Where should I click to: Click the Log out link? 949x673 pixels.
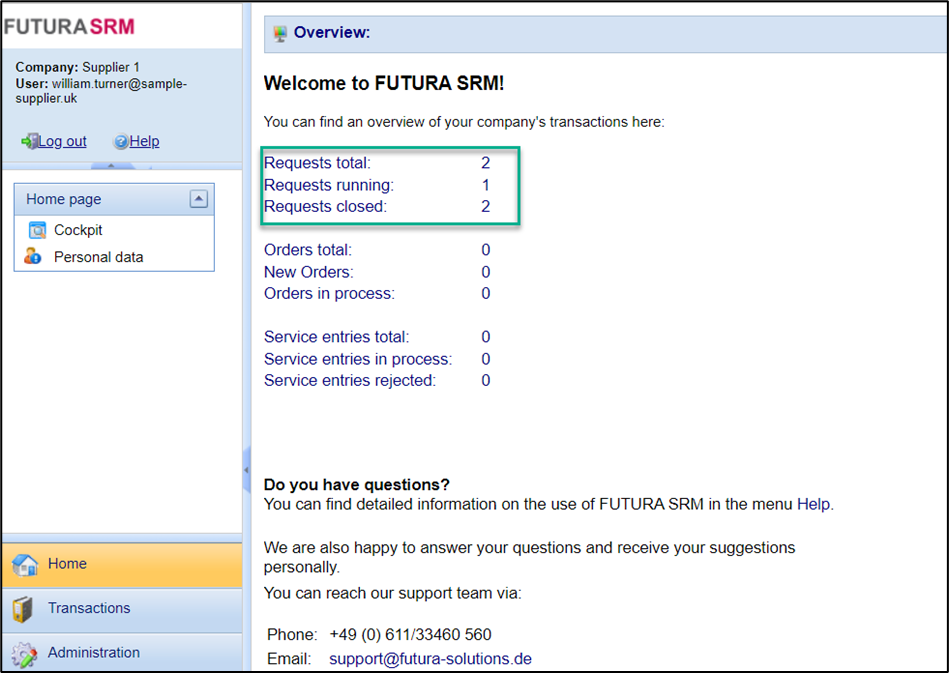pyautogui.click(x=62, y=142)
